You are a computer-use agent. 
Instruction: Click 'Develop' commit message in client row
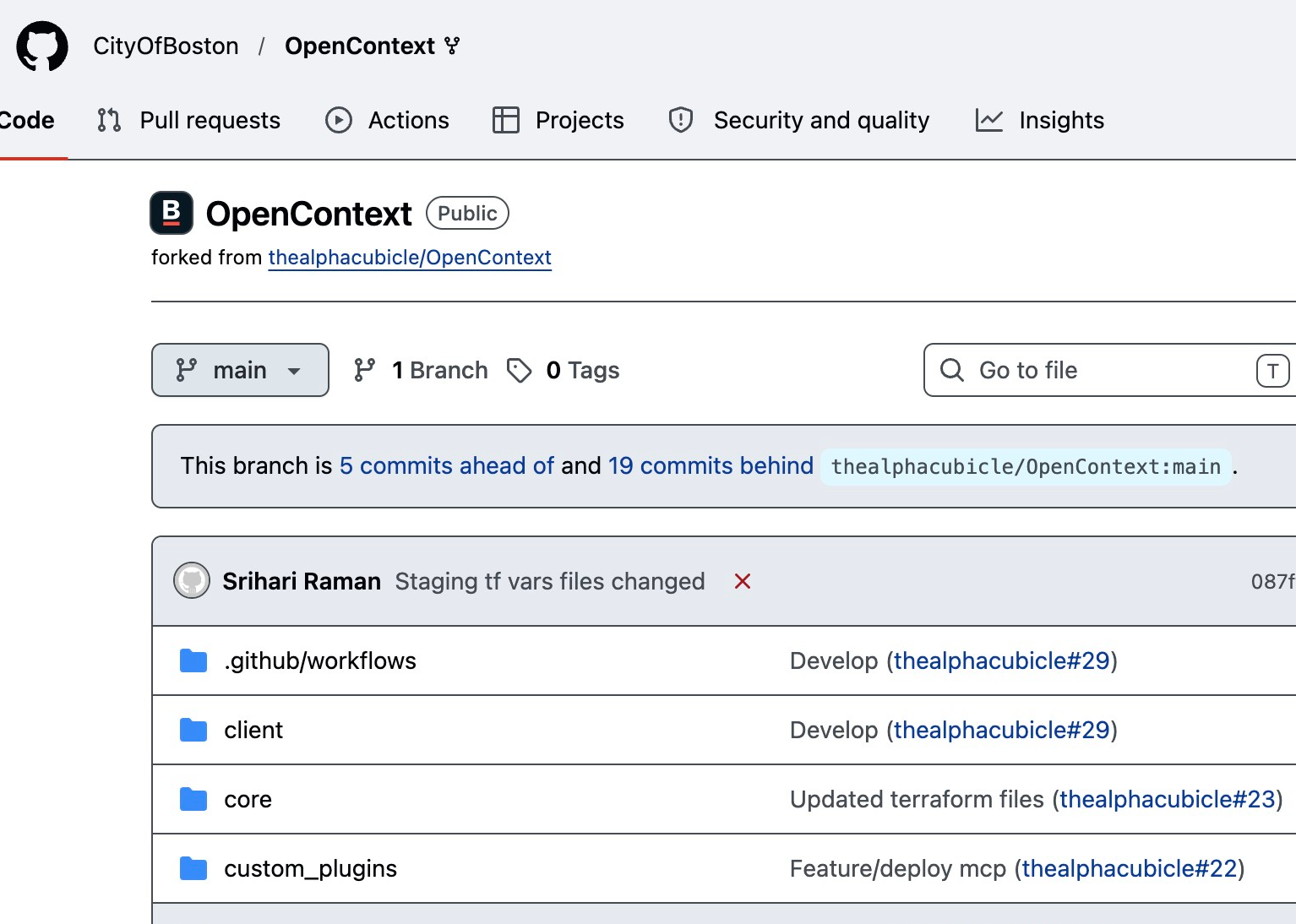pos(834,730)
